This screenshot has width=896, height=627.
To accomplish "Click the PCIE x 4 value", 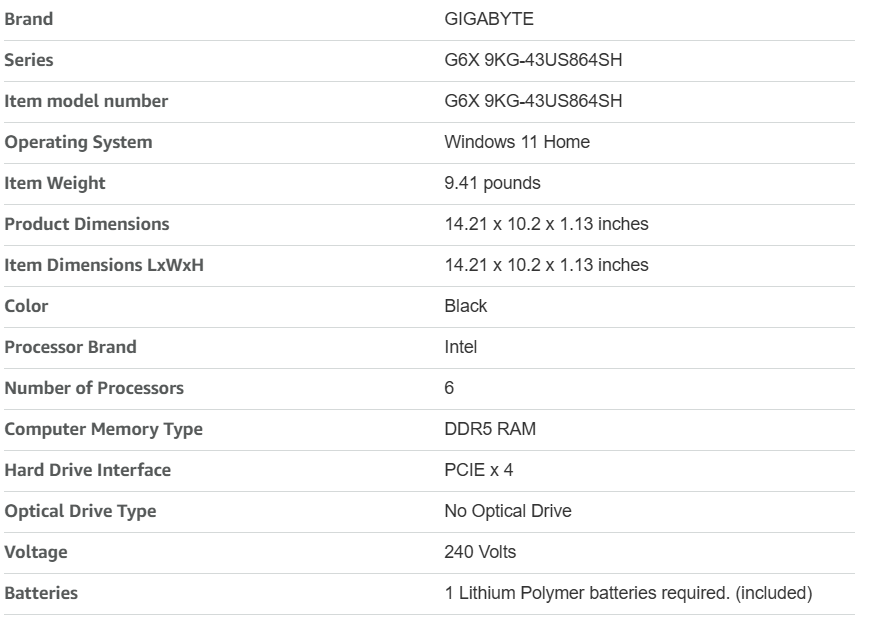I will (478, 470).
